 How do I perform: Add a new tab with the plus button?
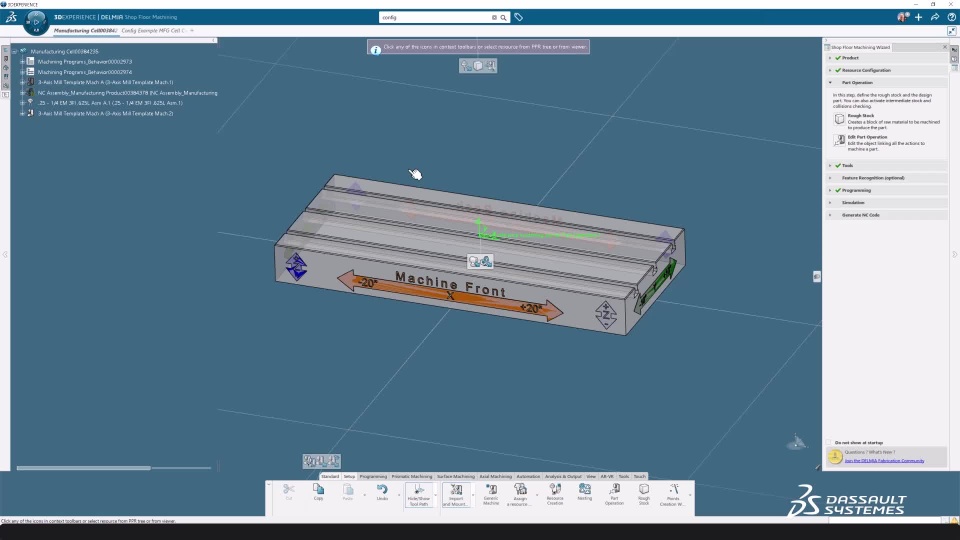[192, 31]
